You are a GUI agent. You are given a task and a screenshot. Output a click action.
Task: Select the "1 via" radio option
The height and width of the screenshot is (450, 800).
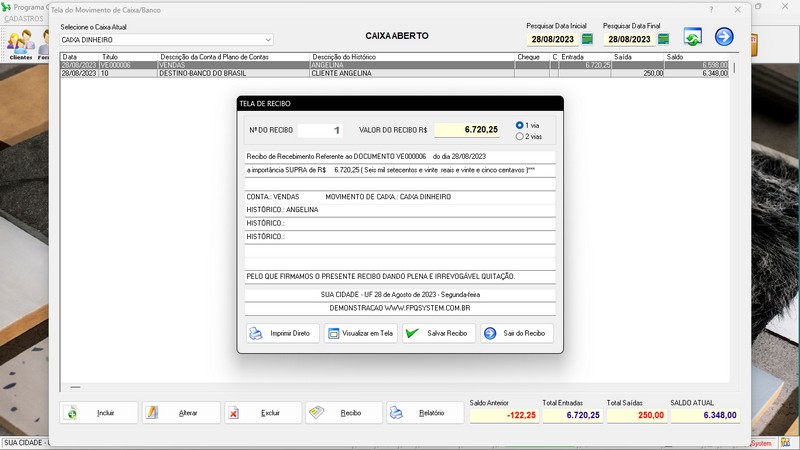tap(520, 125)
